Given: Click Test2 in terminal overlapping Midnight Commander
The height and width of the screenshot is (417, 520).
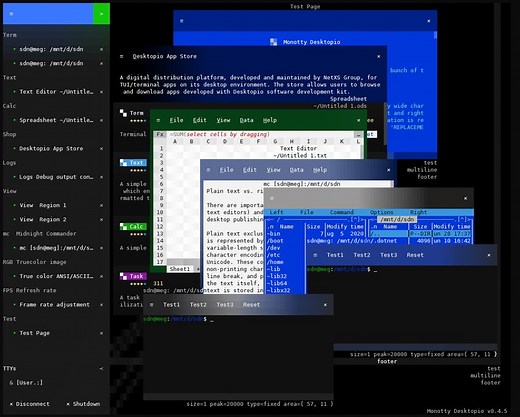Looking at the screenshot, I should [x=362, y=255].
